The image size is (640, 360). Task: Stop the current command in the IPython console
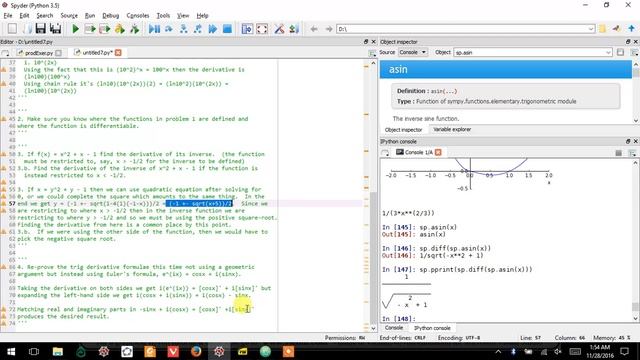click(619, 153)
